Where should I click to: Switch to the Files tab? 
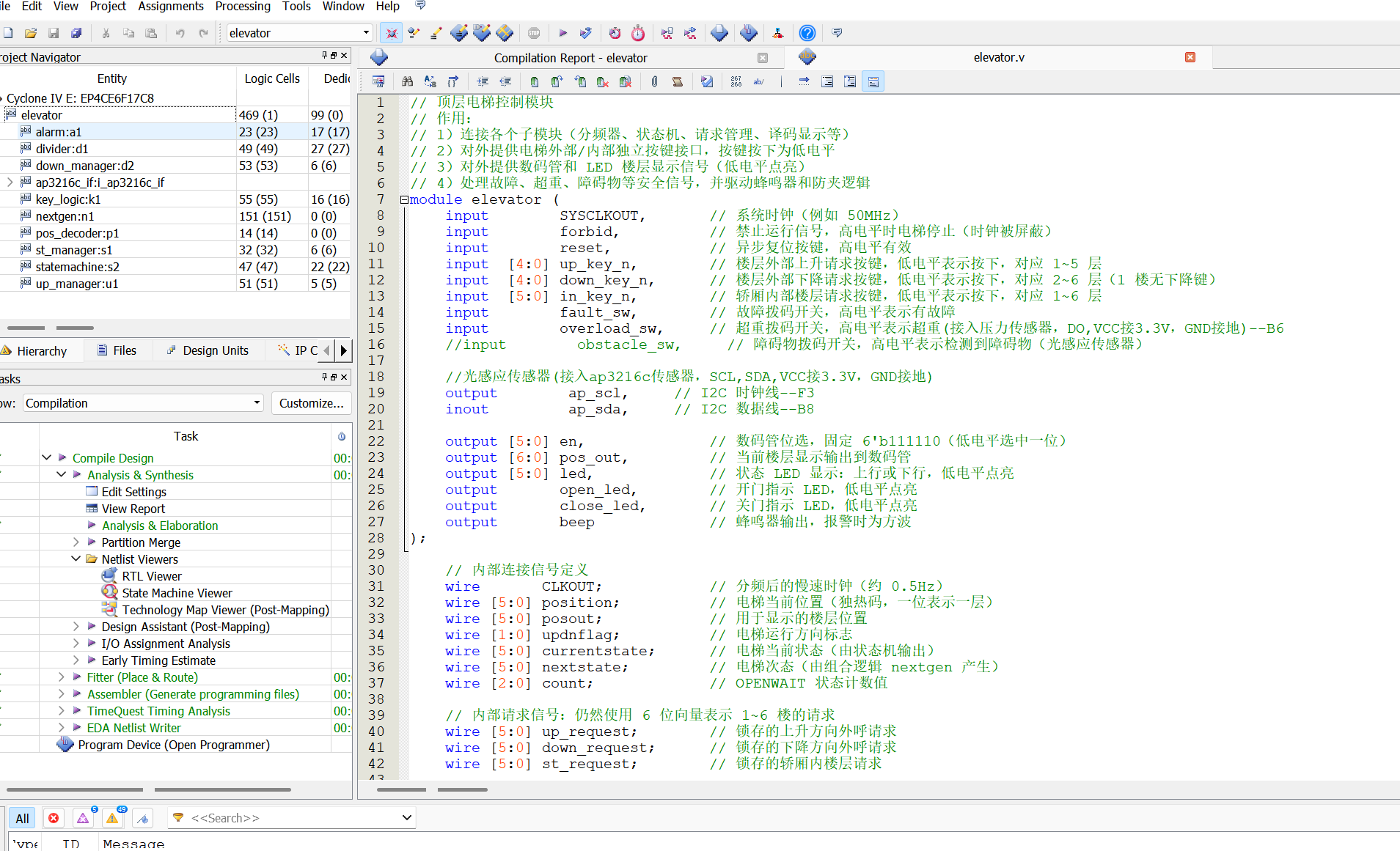[x=117, y=350]
